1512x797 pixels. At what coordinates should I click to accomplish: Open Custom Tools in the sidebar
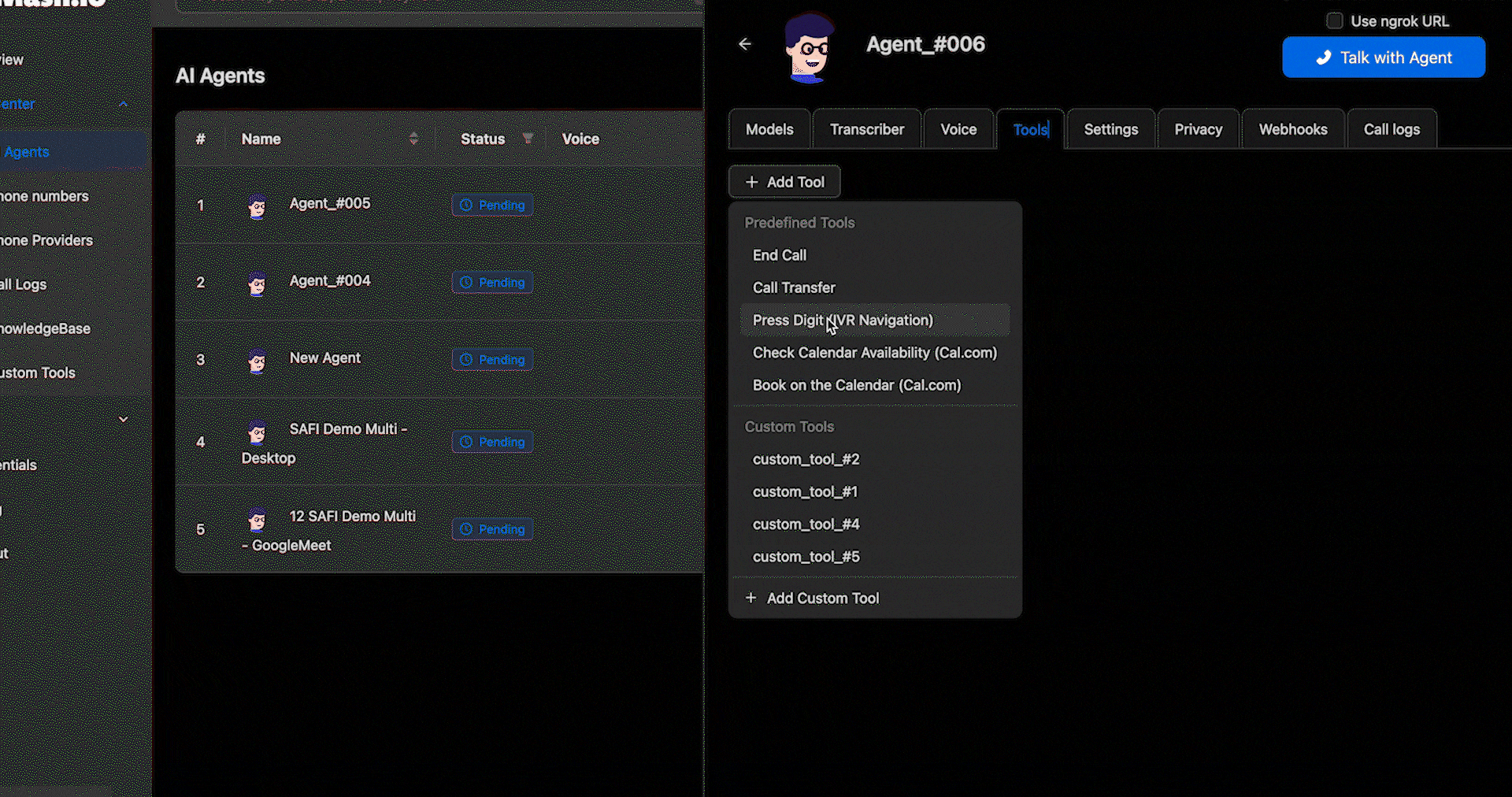[x=38, y=373]
